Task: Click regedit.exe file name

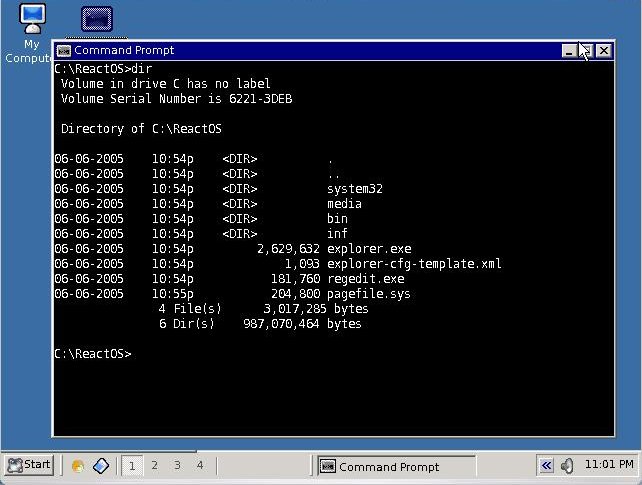Action: tap(366, 279)
